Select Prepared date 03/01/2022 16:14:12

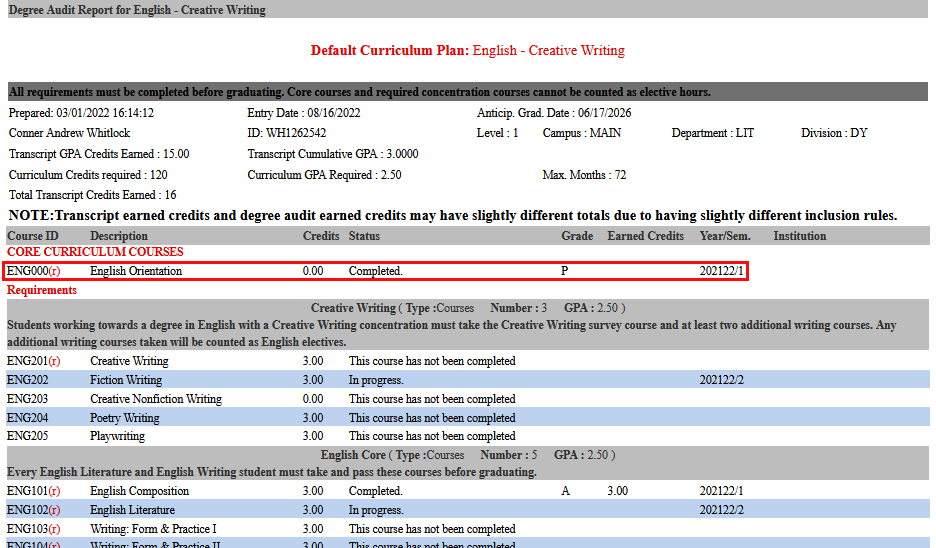click(x=81, y=113)
